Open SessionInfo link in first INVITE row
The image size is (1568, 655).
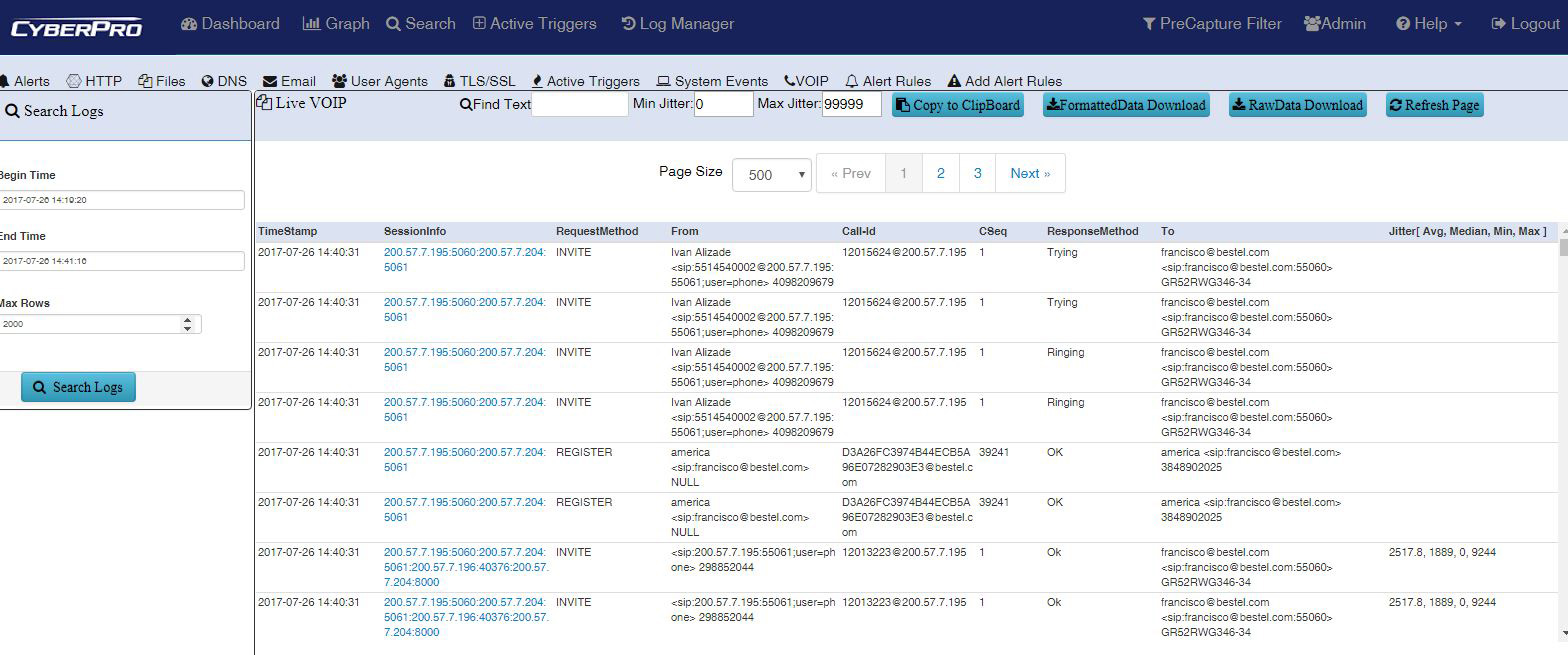point(465,260)
